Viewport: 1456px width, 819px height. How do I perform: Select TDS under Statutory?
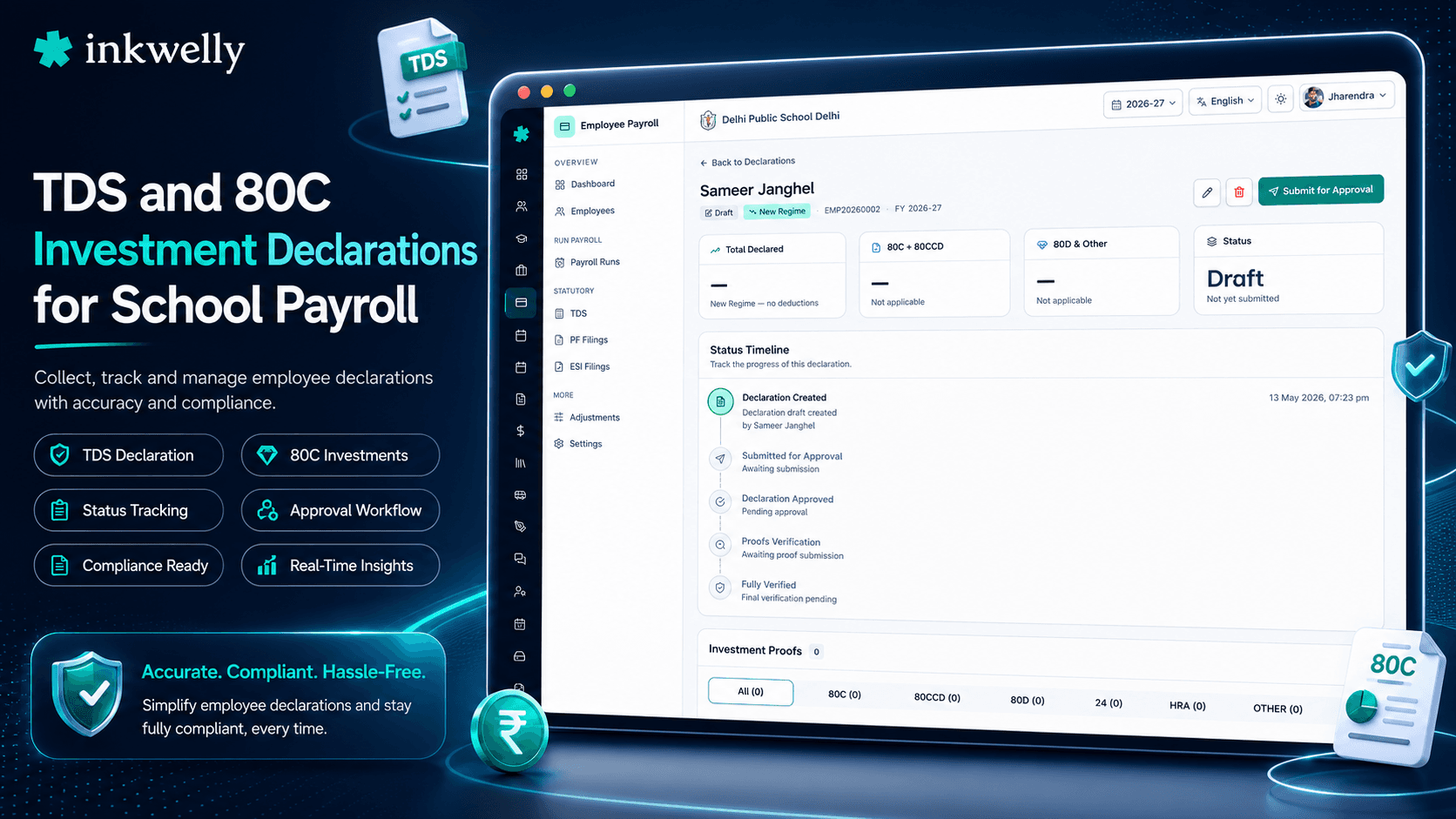pos(571,313)
